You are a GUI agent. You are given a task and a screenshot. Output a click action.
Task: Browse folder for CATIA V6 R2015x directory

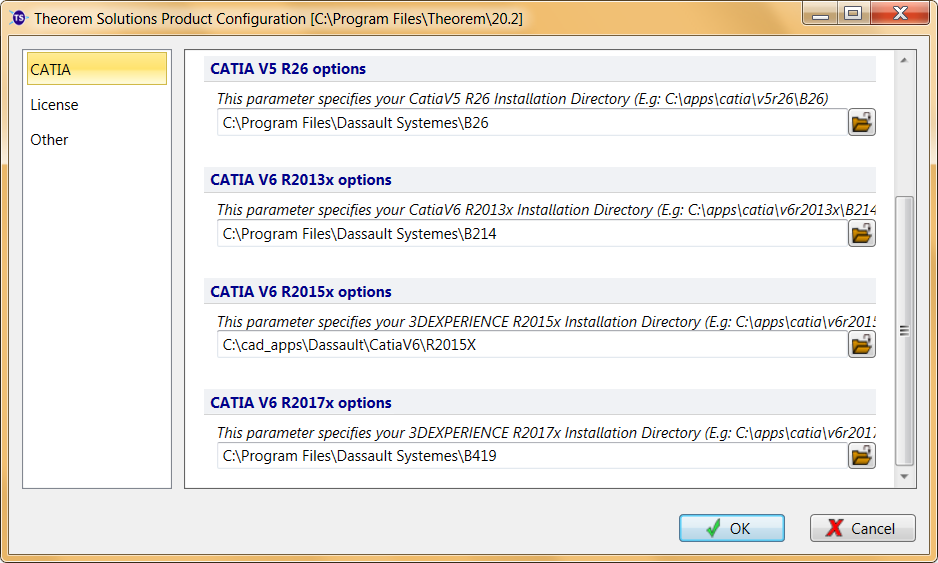click(x=861, y=345)
